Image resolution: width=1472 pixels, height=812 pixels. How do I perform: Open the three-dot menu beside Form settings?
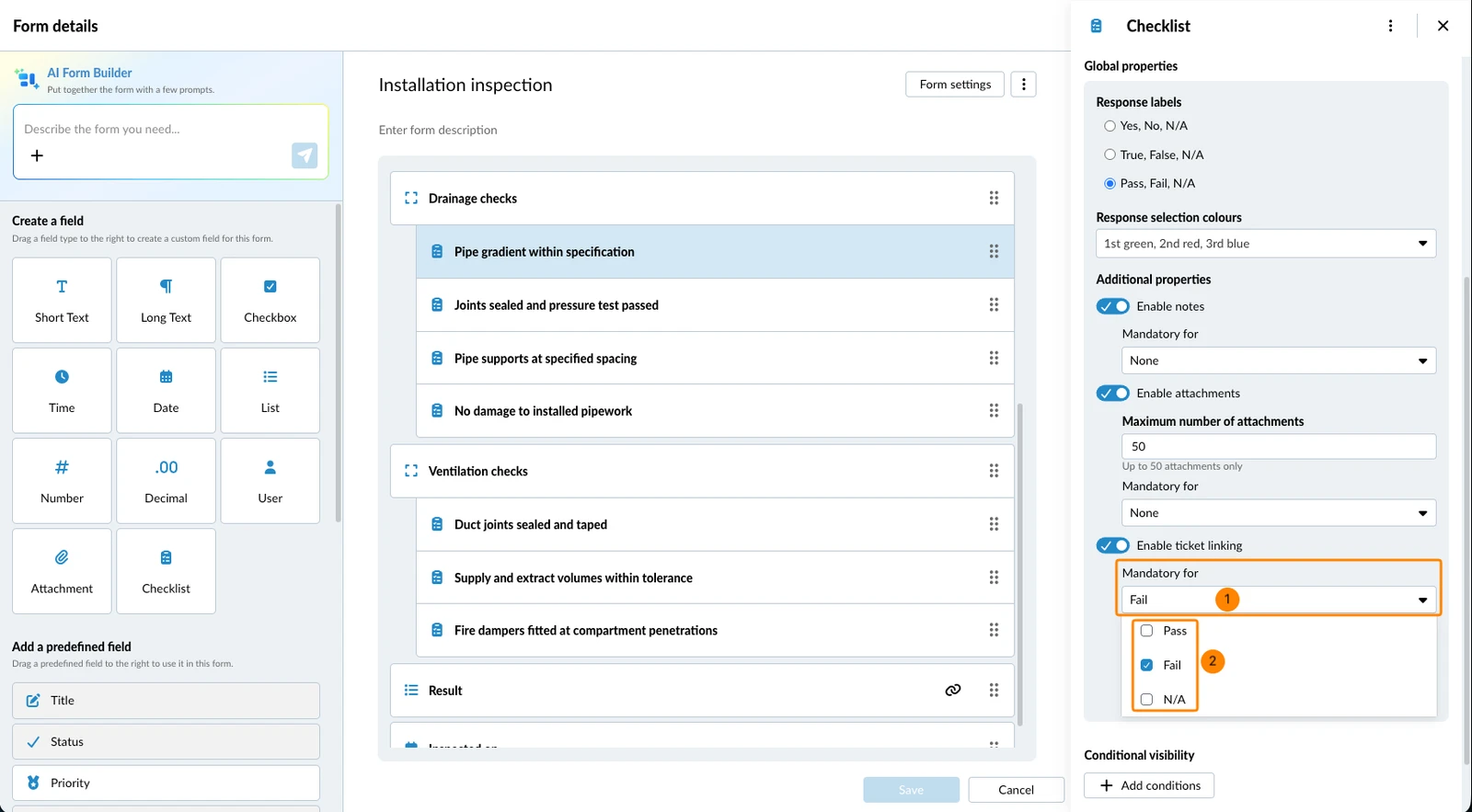pos(1023,85)
